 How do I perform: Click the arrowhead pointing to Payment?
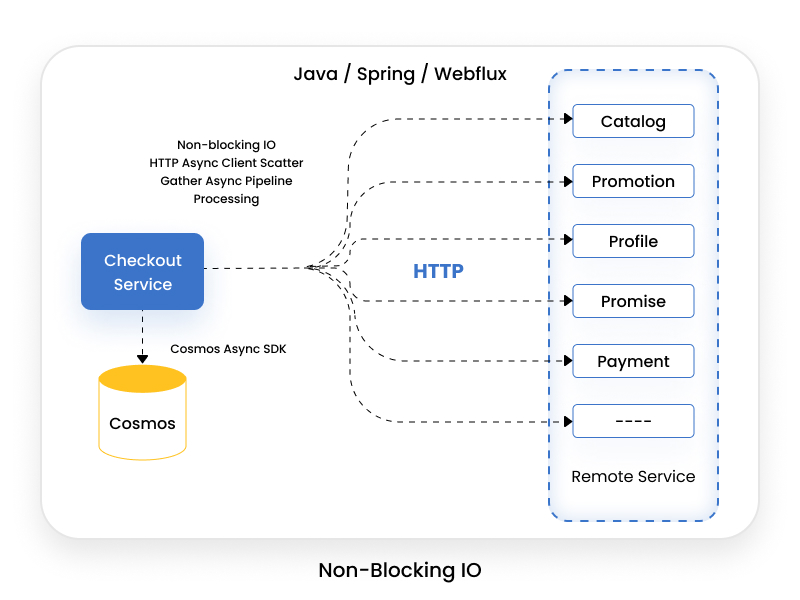click(568, 361)
